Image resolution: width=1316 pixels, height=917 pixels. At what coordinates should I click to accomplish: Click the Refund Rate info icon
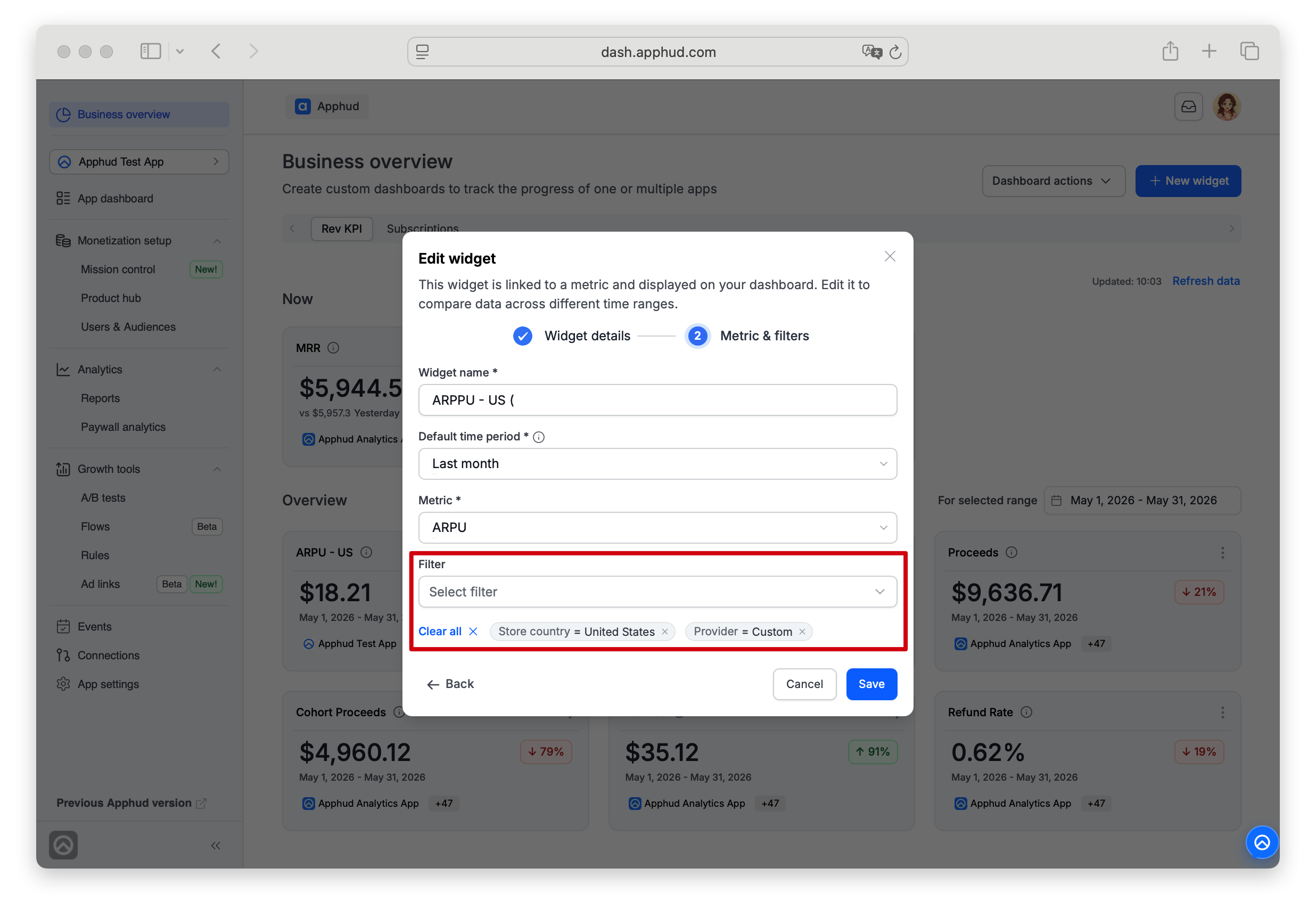(1026, 711)
